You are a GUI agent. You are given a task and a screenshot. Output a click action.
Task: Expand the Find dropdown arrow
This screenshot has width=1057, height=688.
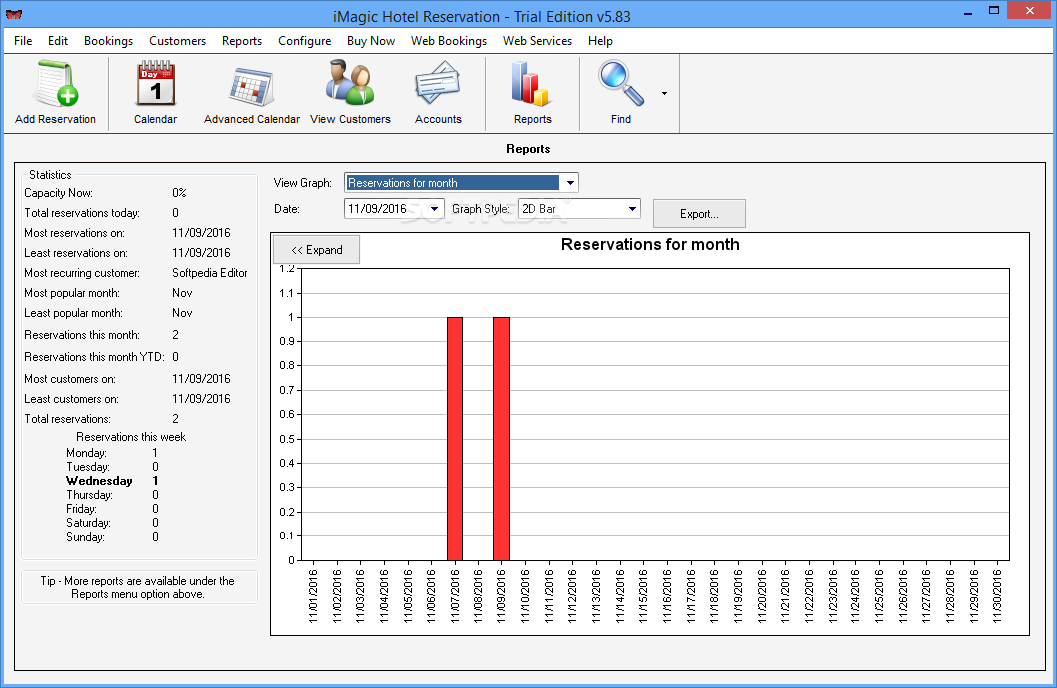tap(664, 94)
